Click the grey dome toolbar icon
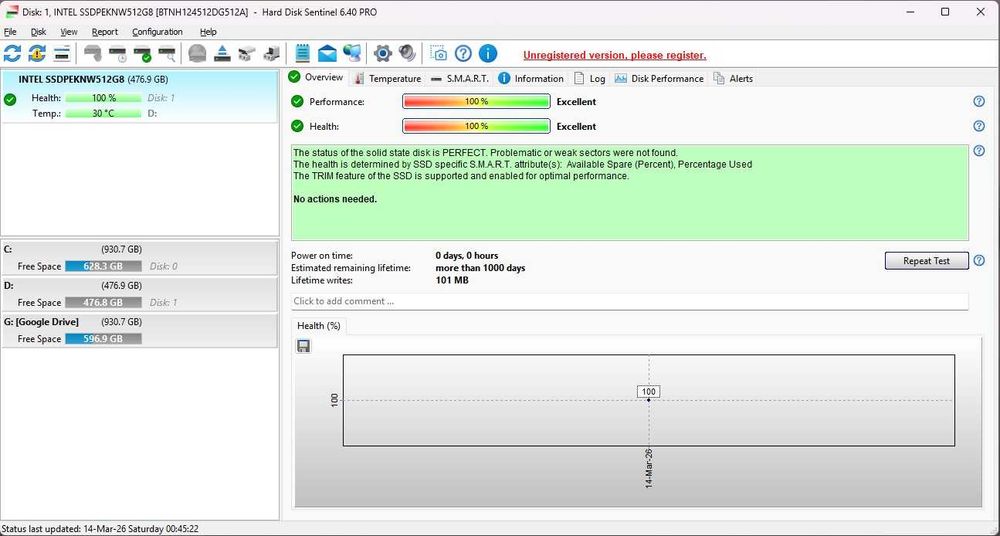The width and height of the screenshot is (1000, 536). 198,54
